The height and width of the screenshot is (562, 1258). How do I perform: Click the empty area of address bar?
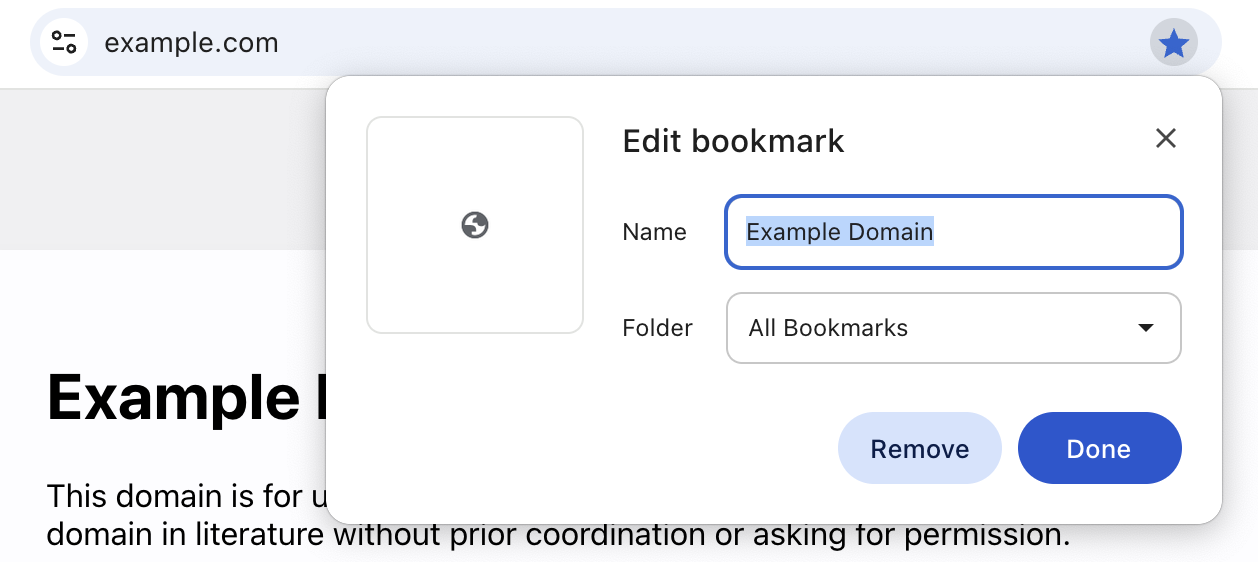(700, 43)
